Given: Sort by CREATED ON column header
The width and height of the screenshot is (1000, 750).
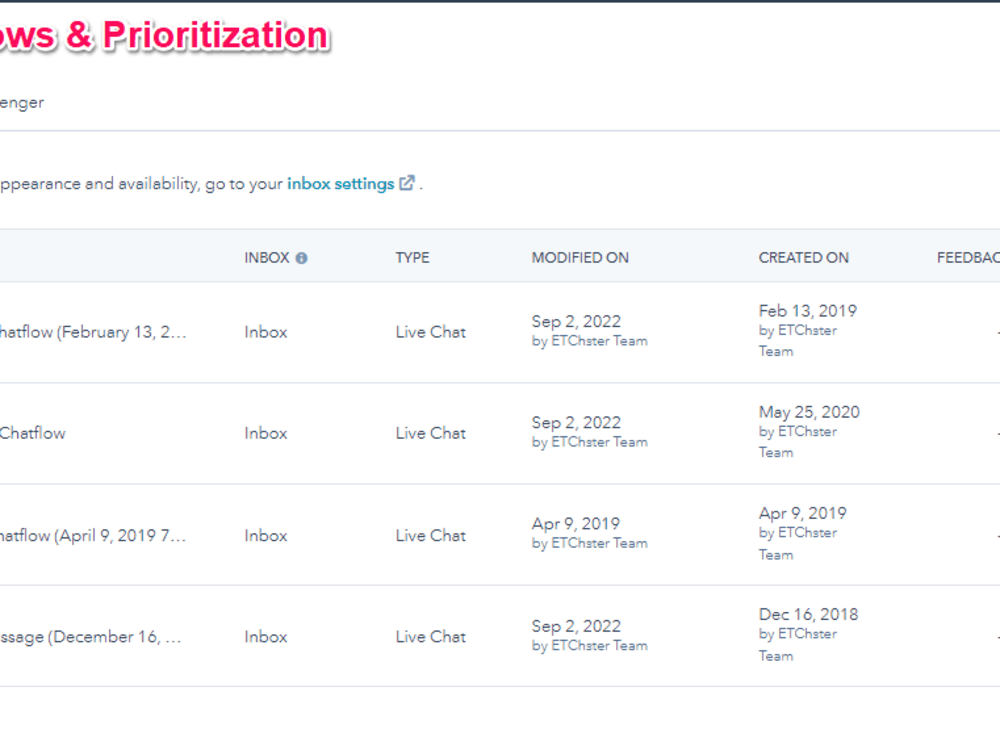Looking at the screenshot, I should [804, 258].
